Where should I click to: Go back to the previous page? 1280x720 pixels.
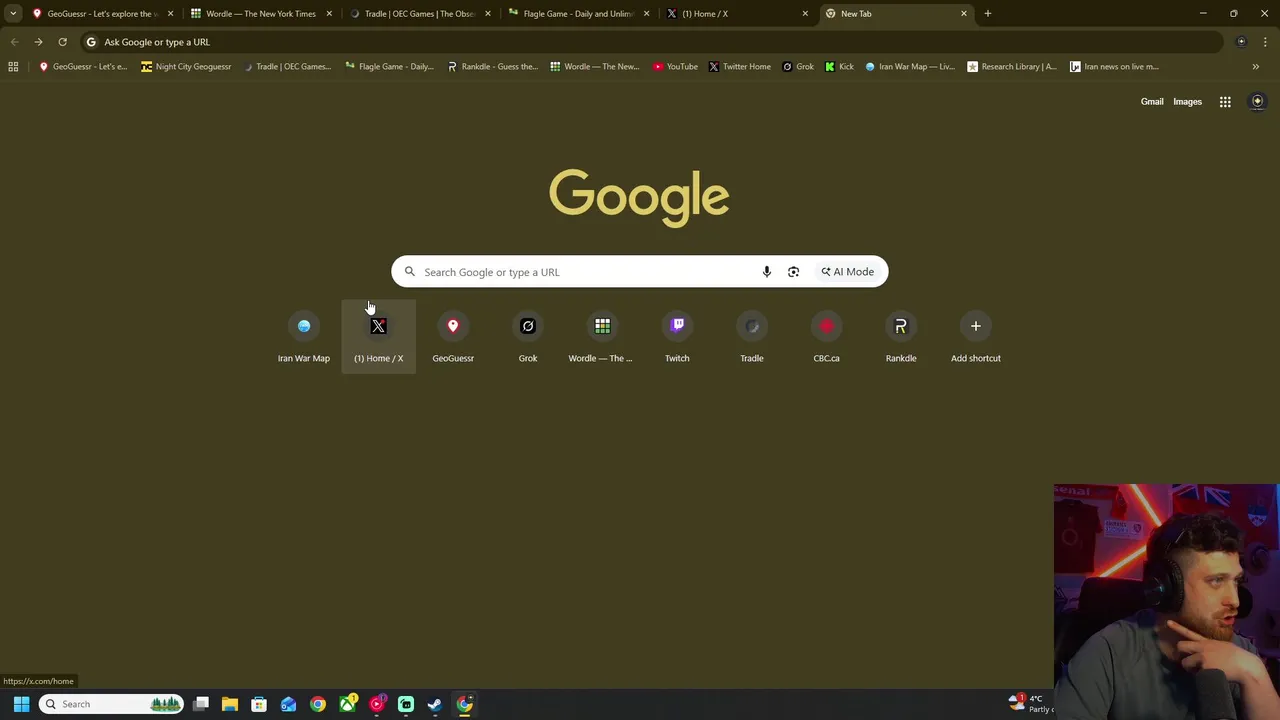point(14,42)
